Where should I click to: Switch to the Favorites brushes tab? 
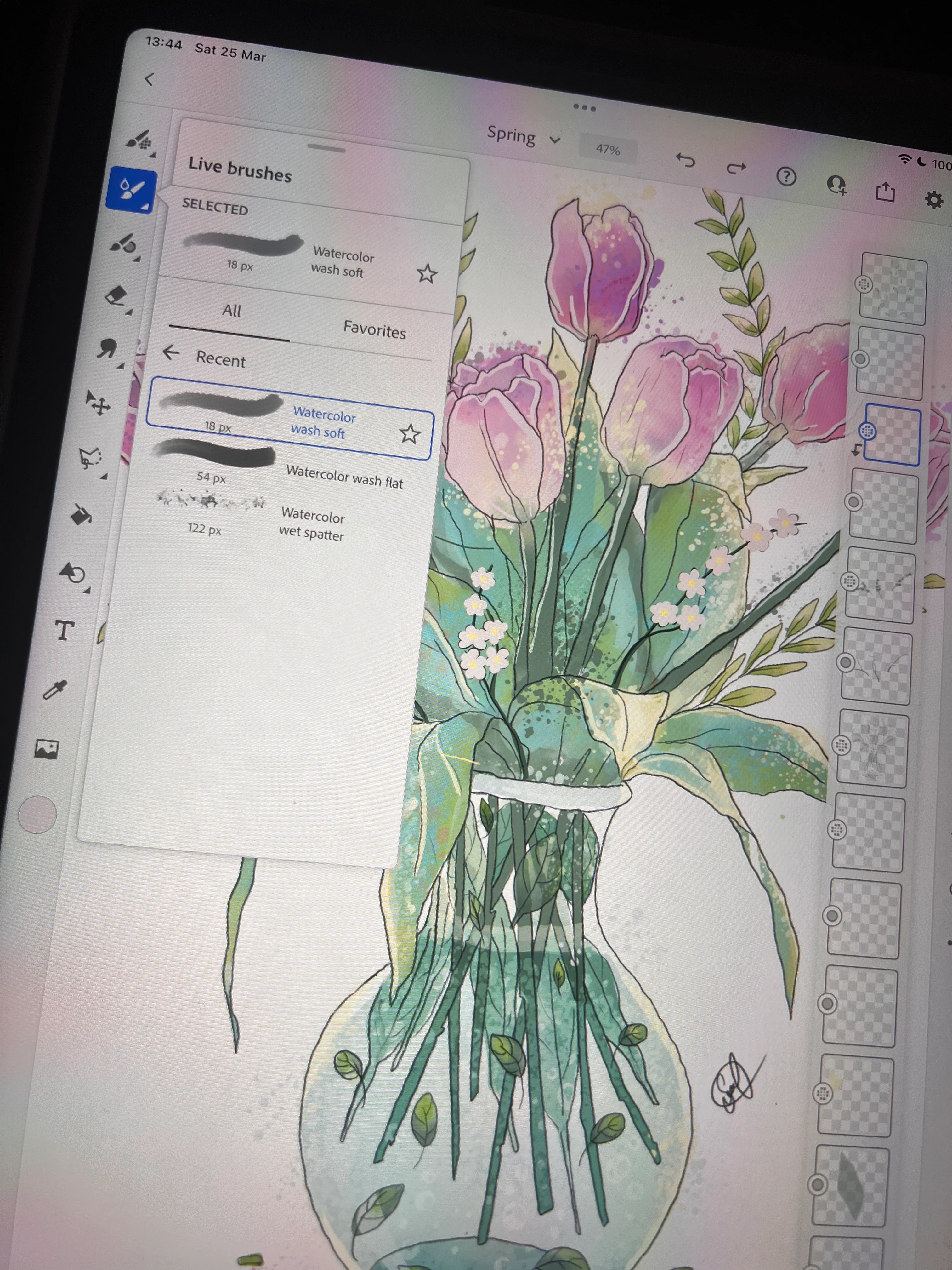(x=374, y=330)
